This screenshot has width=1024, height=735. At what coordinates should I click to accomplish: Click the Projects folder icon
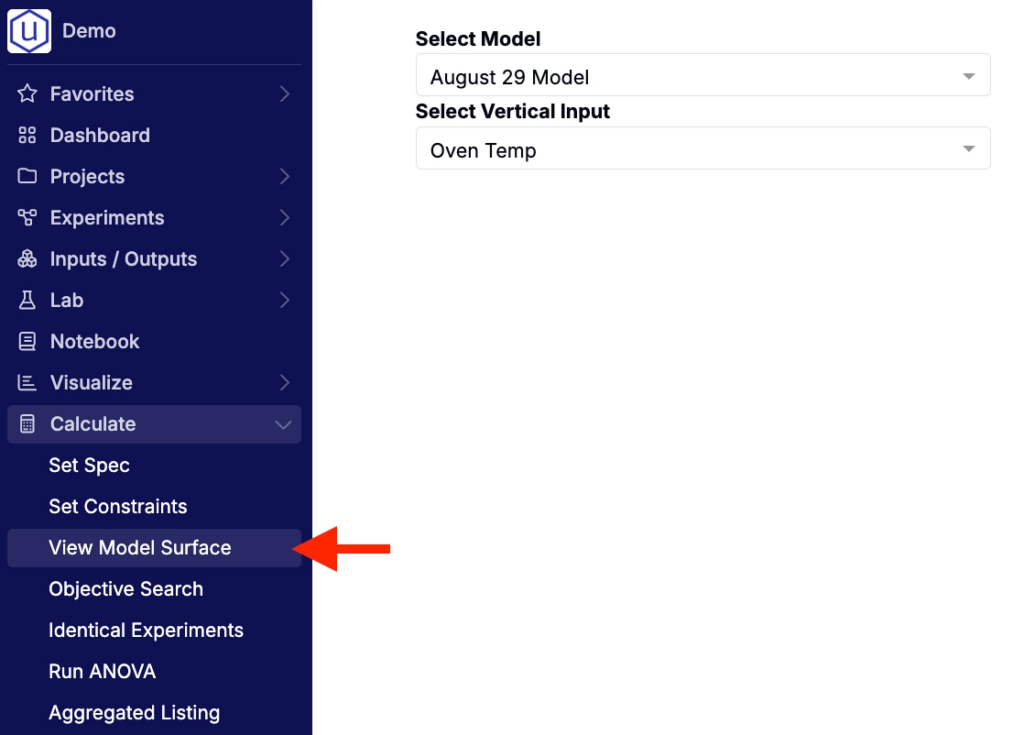tap(27, 176)
